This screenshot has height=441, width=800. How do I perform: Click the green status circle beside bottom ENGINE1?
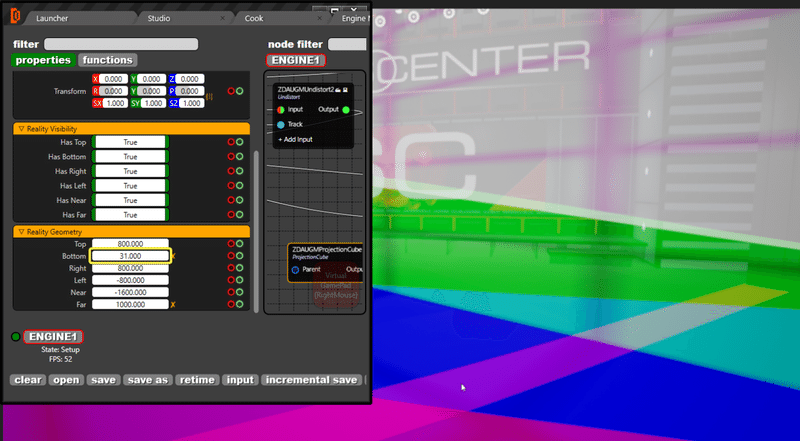pyautogui.click(x=16, y=336)
